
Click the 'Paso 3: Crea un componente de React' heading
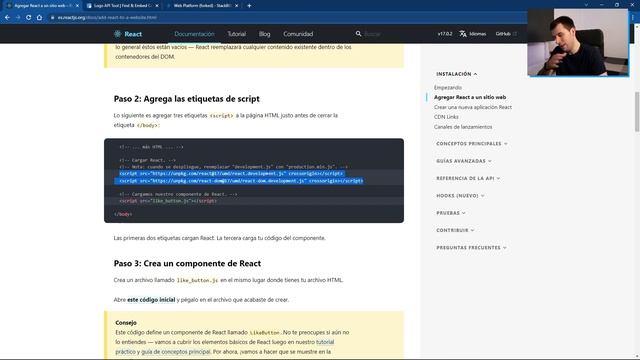tap(187, 263)
